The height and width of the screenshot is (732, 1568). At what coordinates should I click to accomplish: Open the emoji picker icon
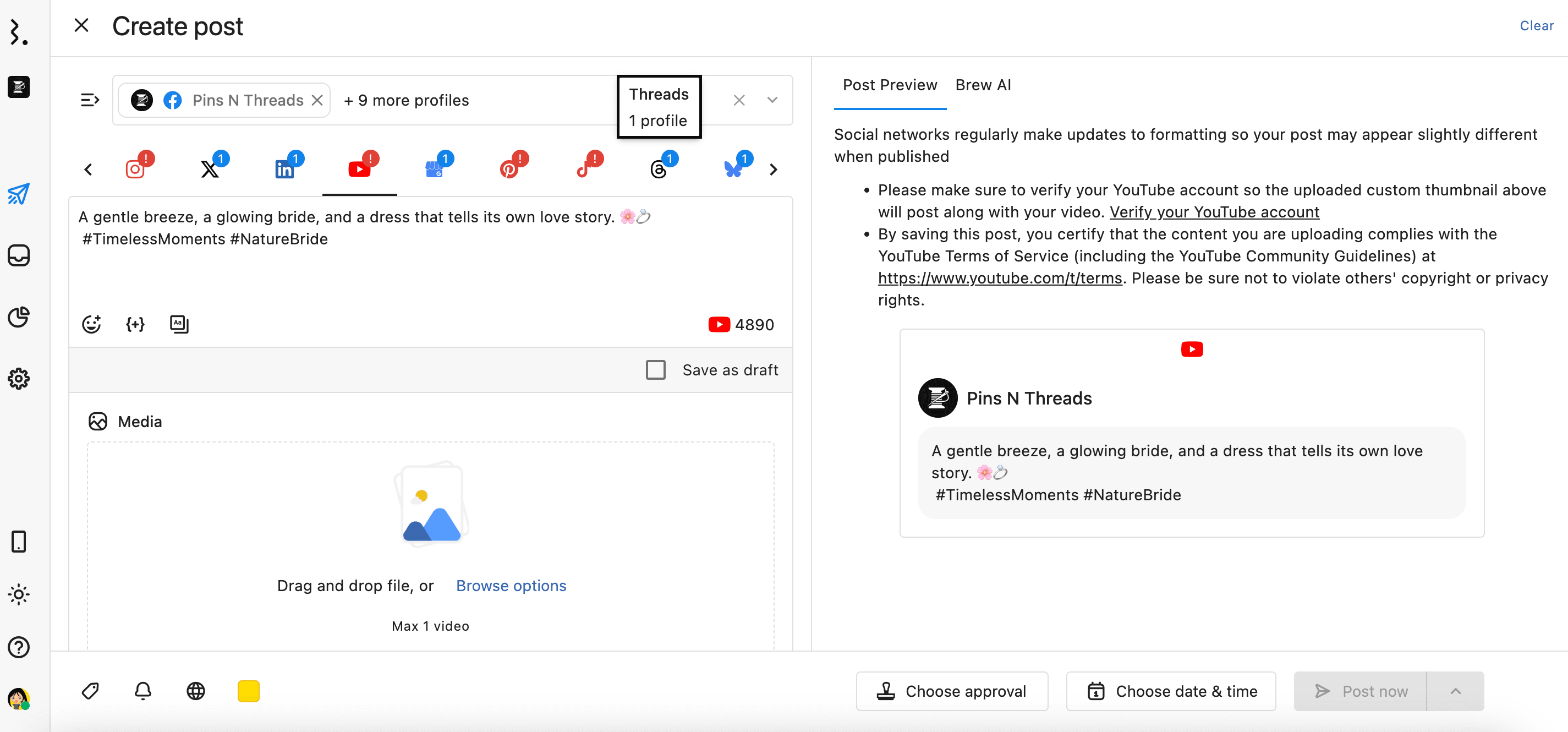click(x=91, y=324)
